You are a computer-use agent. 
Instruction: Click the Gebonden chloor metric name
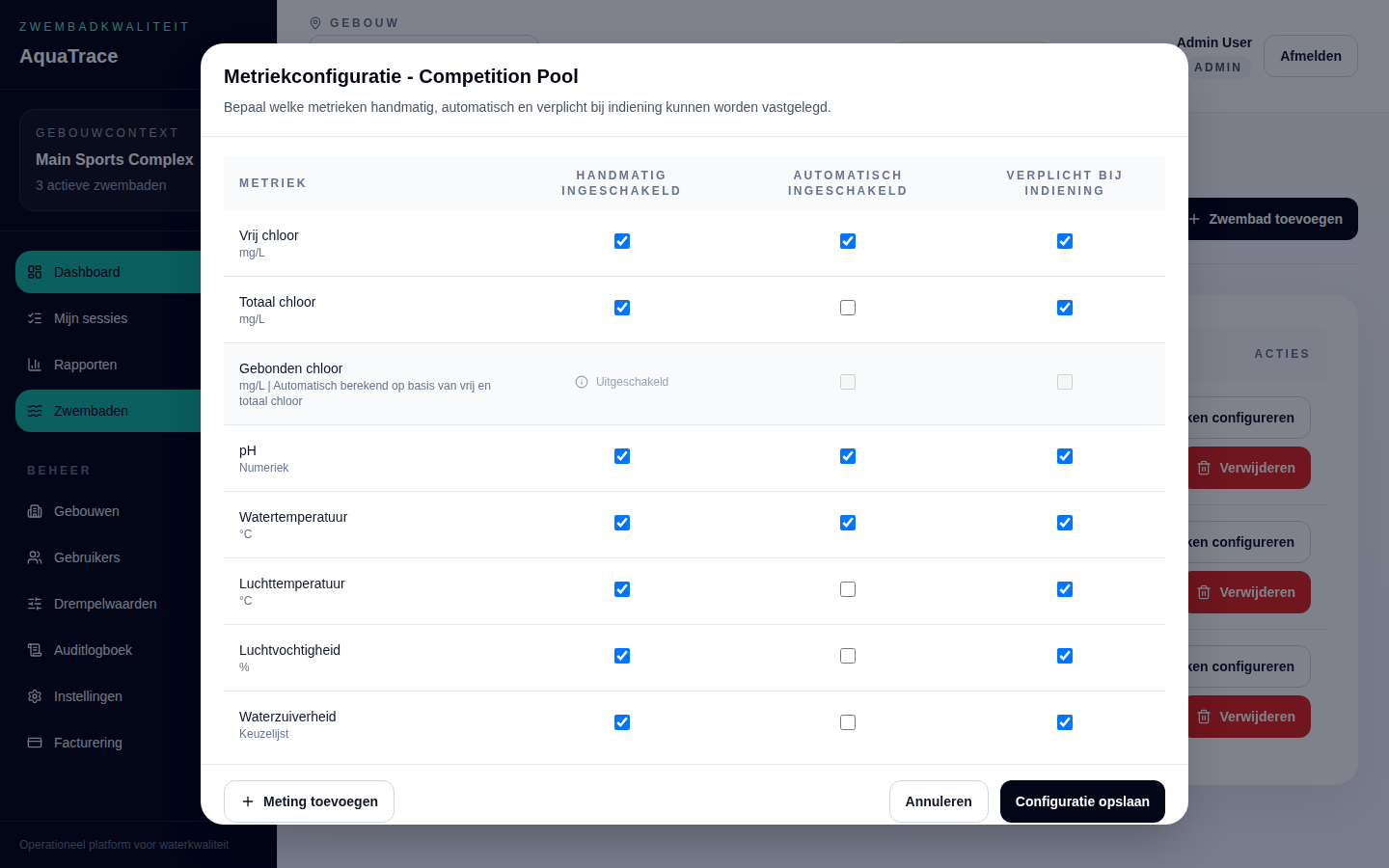[291, 368]
